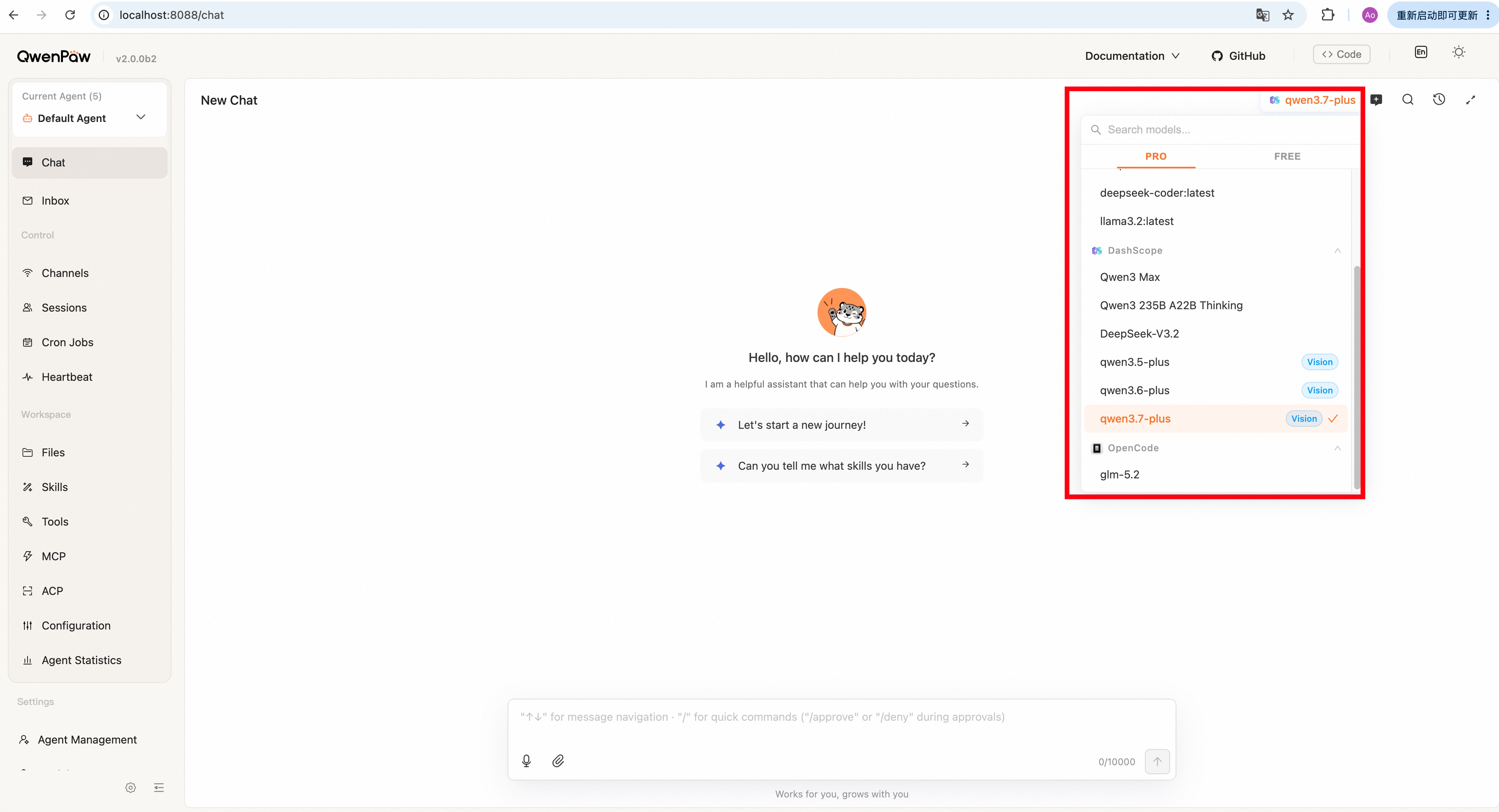Viewport: 1499px width, 812px height.
Task: Select the qwen3.5-plus model
Action: [x=1216, y=362]
